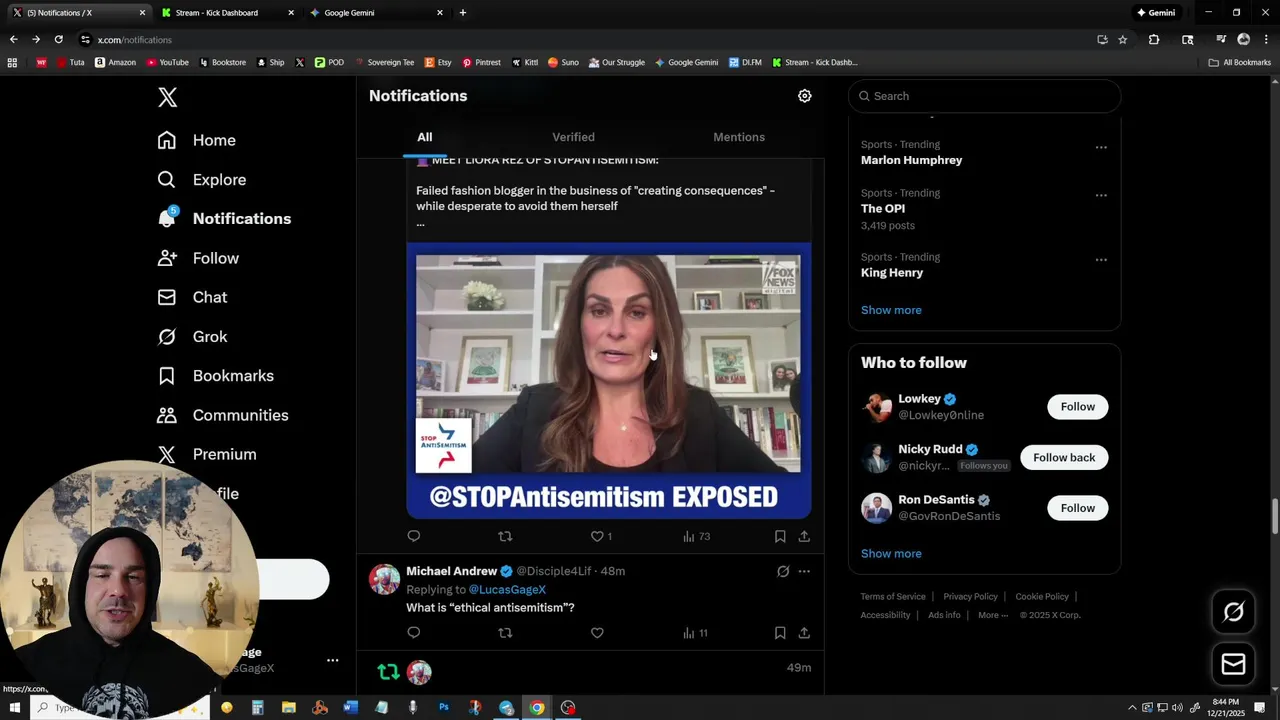Open more options for King Henry trend

pyautogui.click(x=1101, y=259)
